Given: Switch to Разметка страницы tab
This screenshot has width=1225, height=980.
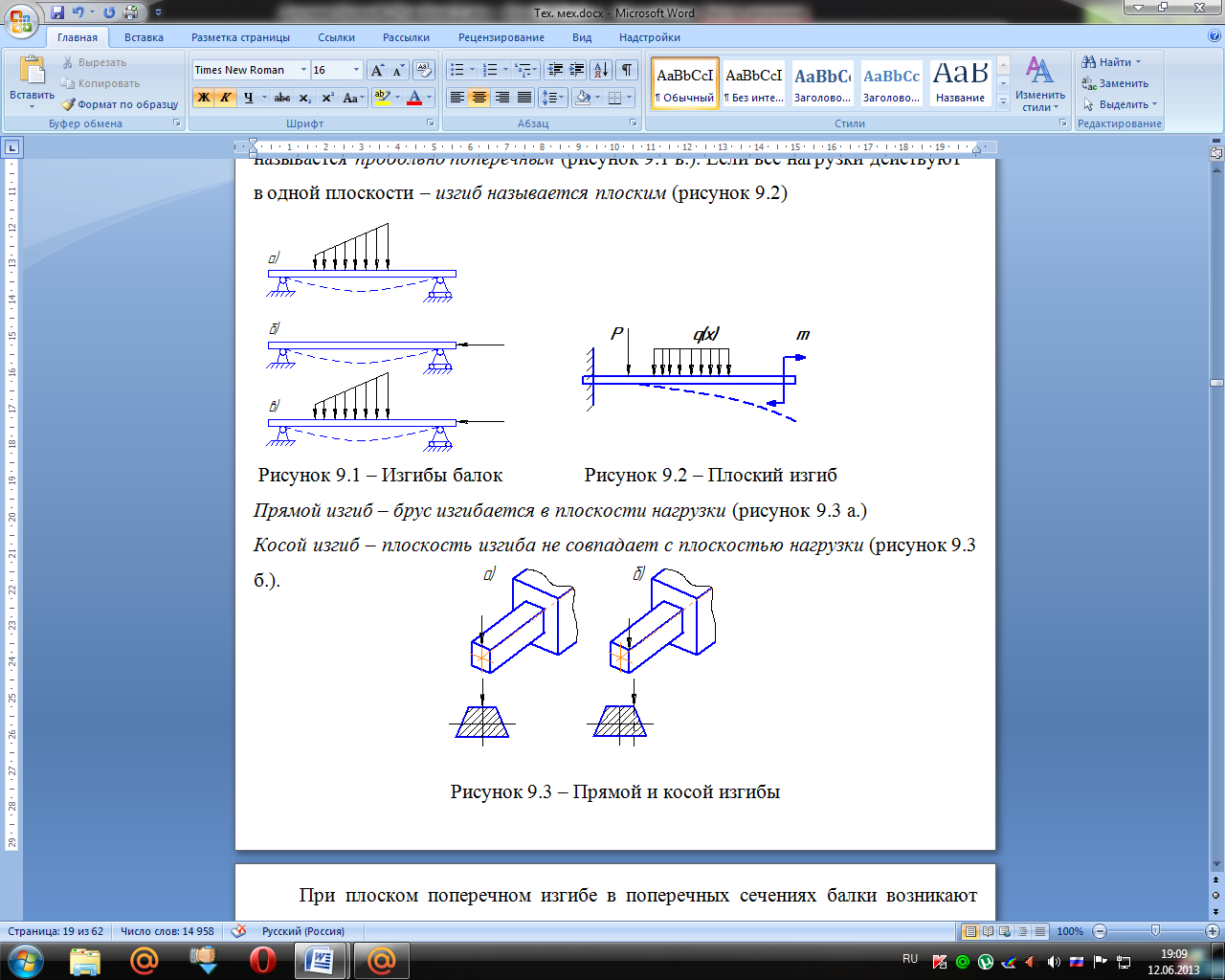Looking at the screenshot, I should pos(240,37).
